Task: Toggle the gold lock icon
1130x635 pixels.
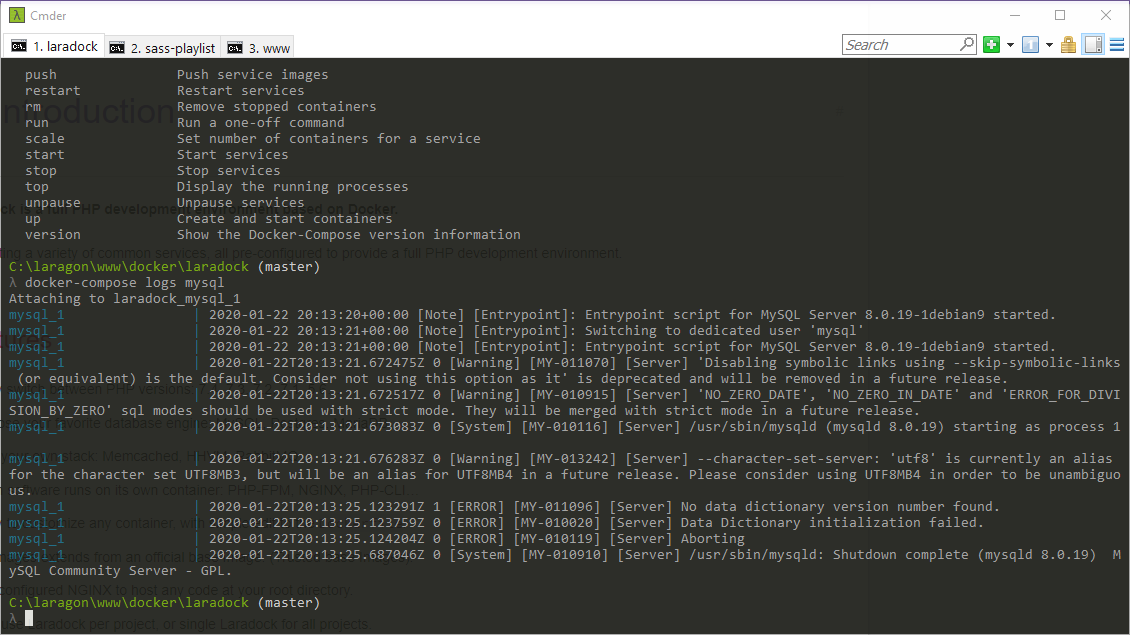Action: [1068, 45]
